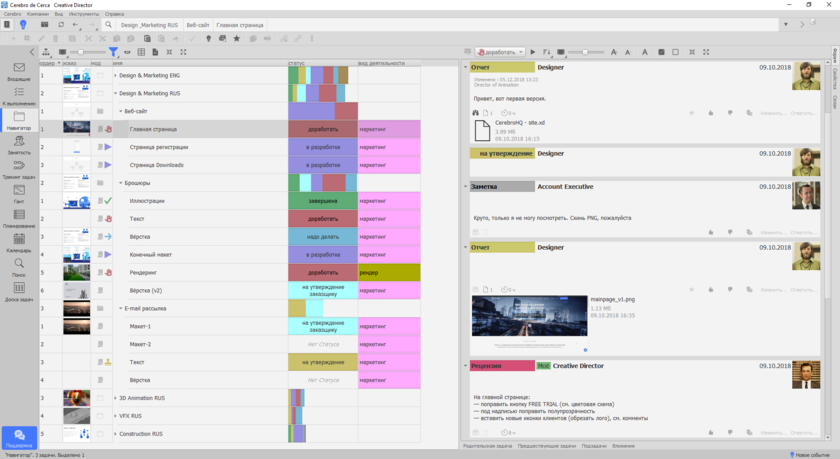The image size is (840, 459).
Task: Expand the Design & Marketing ENG project
Action: coord(115,76)
